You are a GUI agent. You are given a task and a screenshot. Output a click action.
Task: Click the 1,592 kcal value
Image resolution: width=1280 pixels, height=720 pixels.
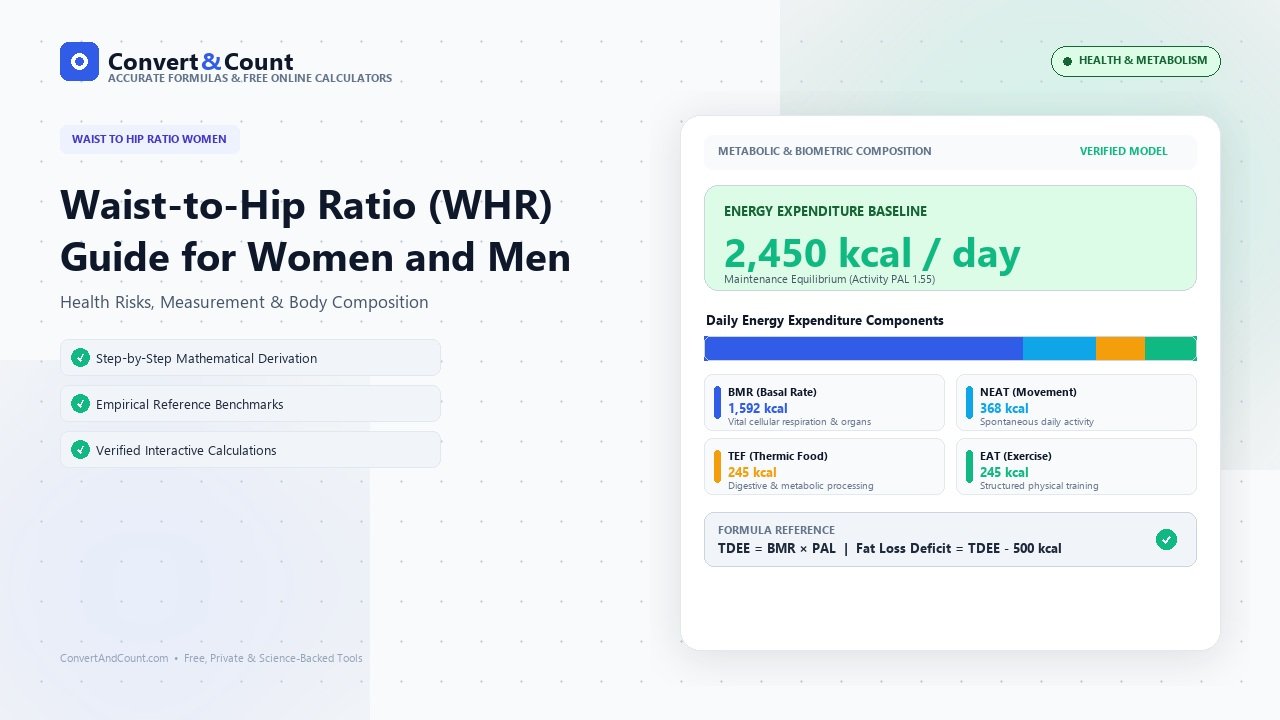757,408
